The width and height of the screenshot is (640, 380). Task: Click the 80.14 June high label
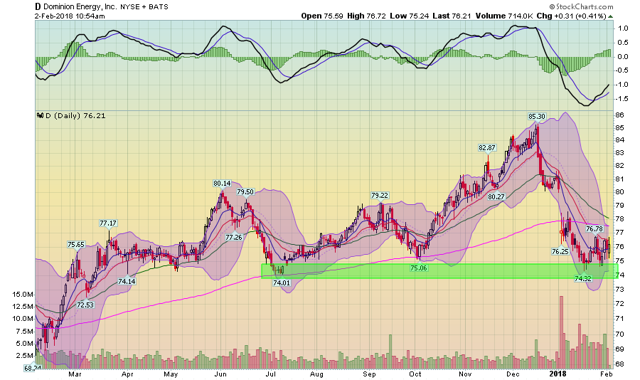coord(222,184)
